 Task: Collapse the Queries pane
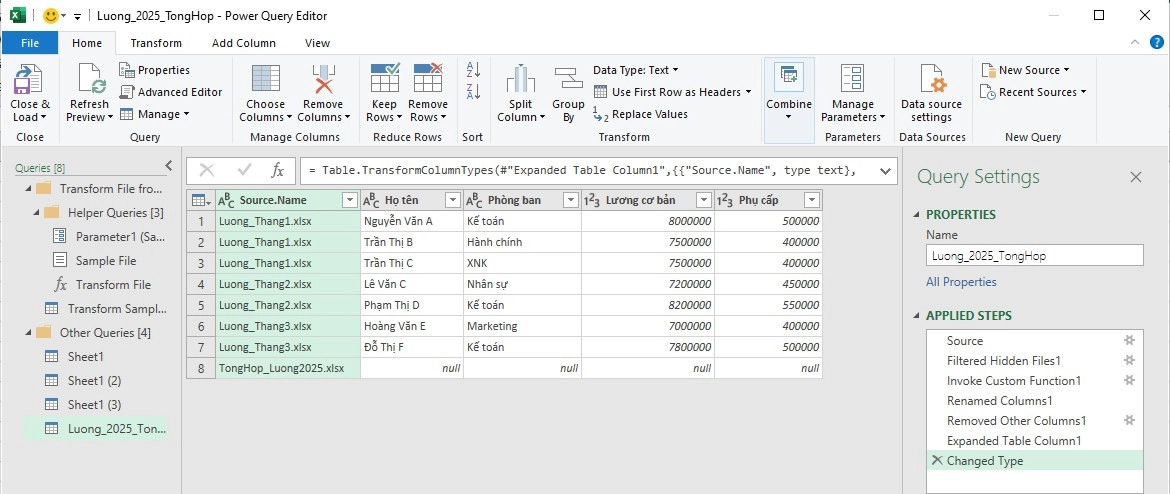point(169,166)
